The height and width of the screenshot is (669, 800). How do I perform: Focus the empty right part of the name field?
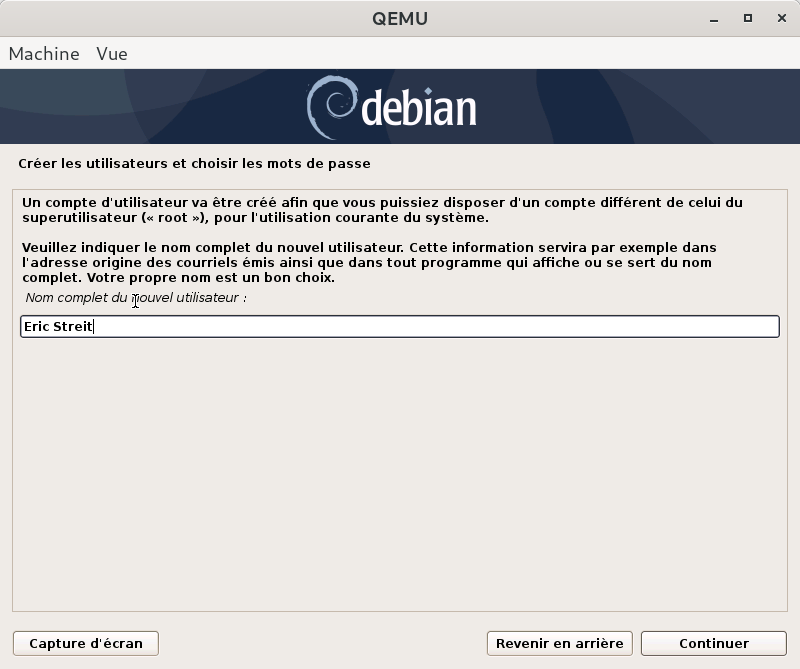click(500, 327)
